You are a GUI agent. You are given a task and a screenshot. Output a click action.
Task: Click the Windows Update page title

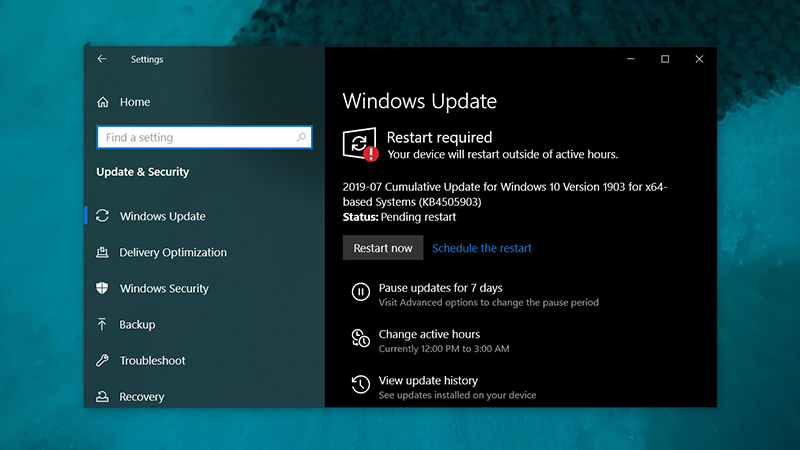(420, 101)
